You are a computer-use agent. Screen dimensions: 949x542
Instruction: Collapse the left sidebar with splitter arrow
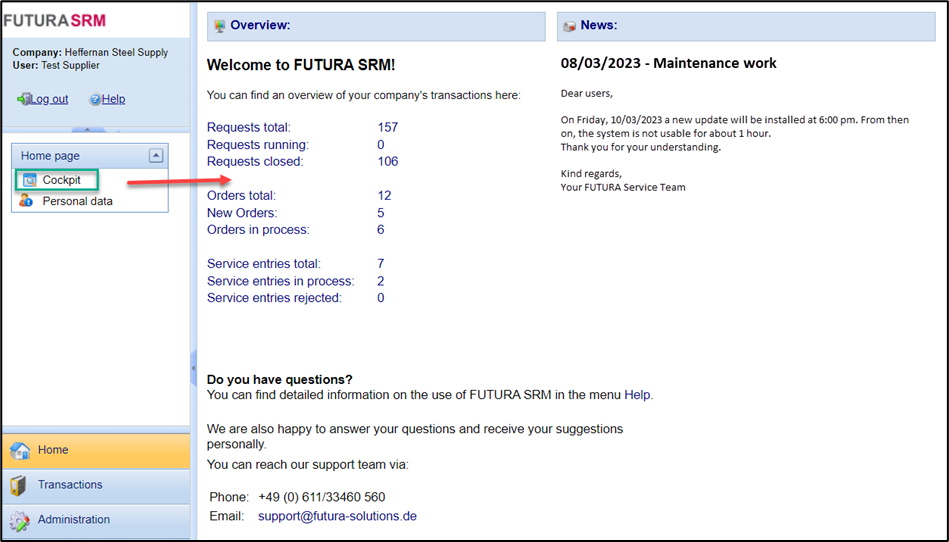[193, 369]
